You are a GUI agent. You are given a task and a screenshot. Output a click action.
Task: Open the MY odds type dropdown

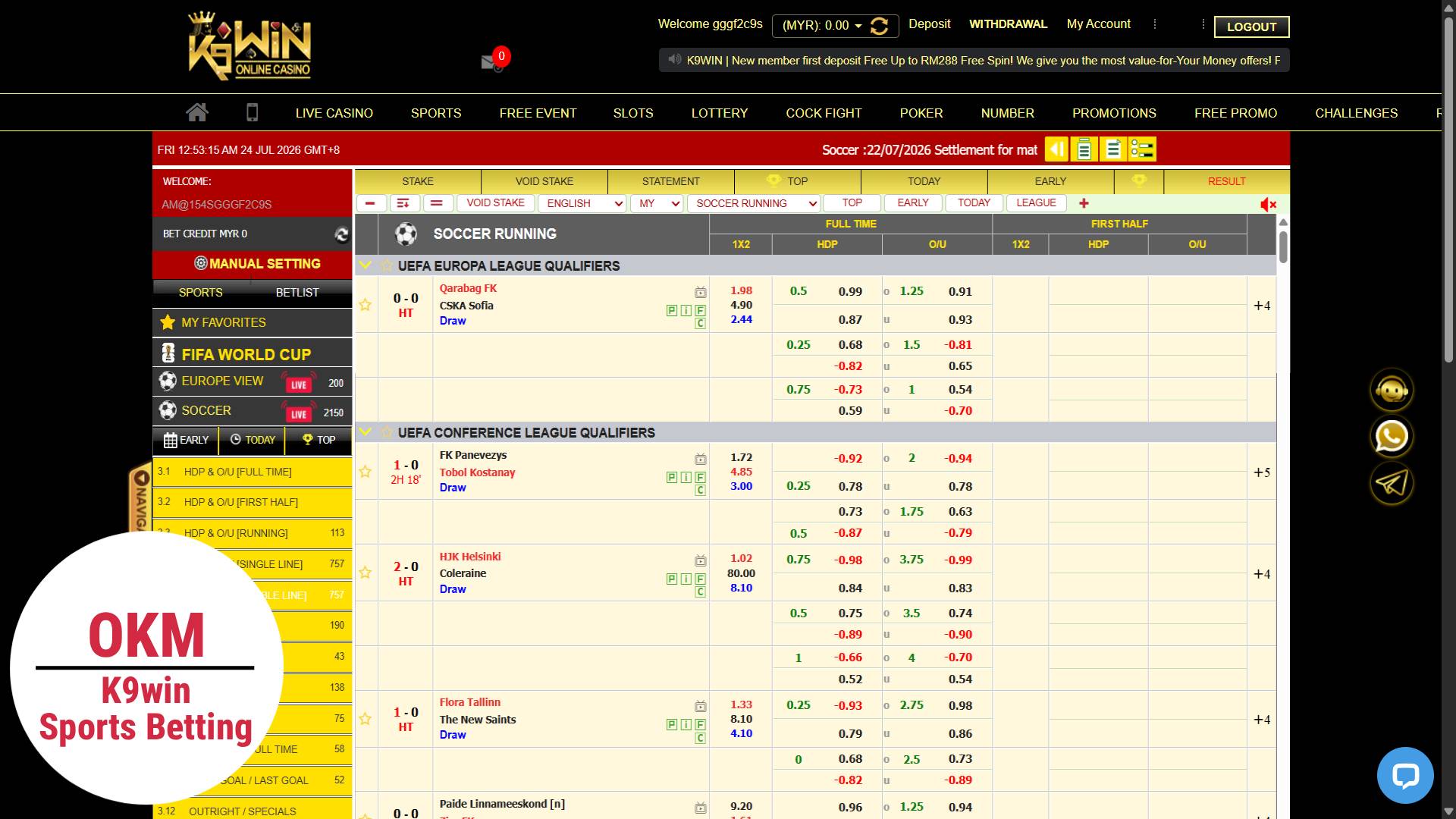[656, 203]
